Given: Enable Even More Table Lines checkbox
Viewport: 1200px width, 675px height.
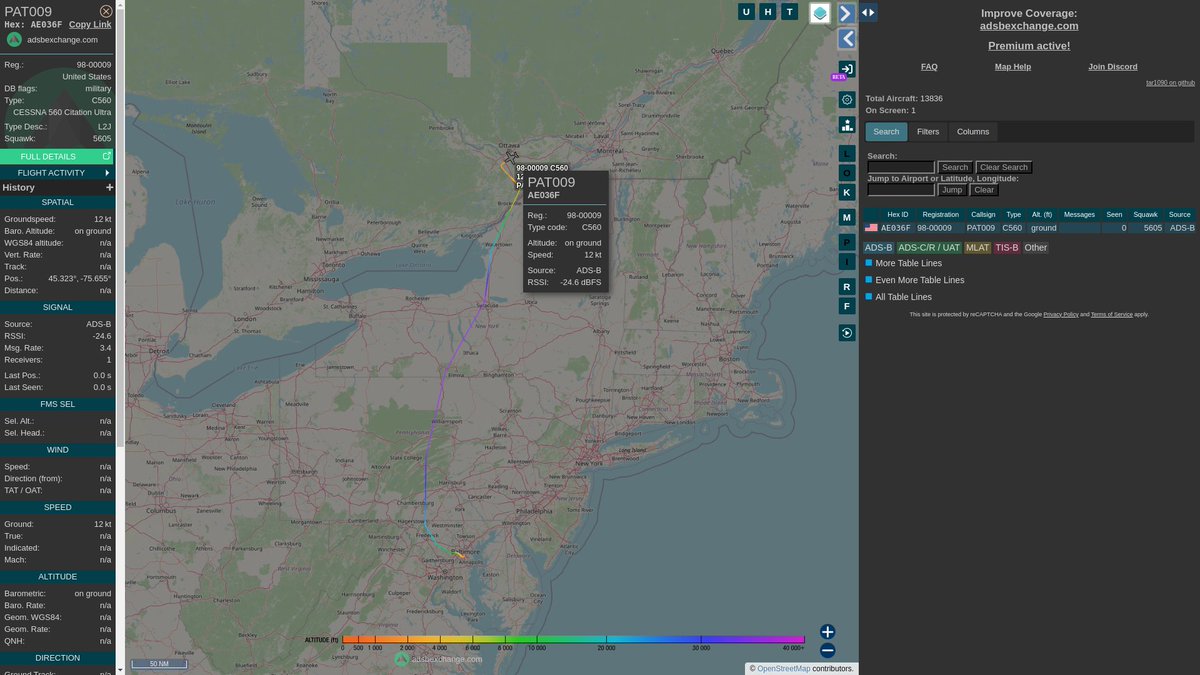Looking at the screenshot, I should point(869,280).
